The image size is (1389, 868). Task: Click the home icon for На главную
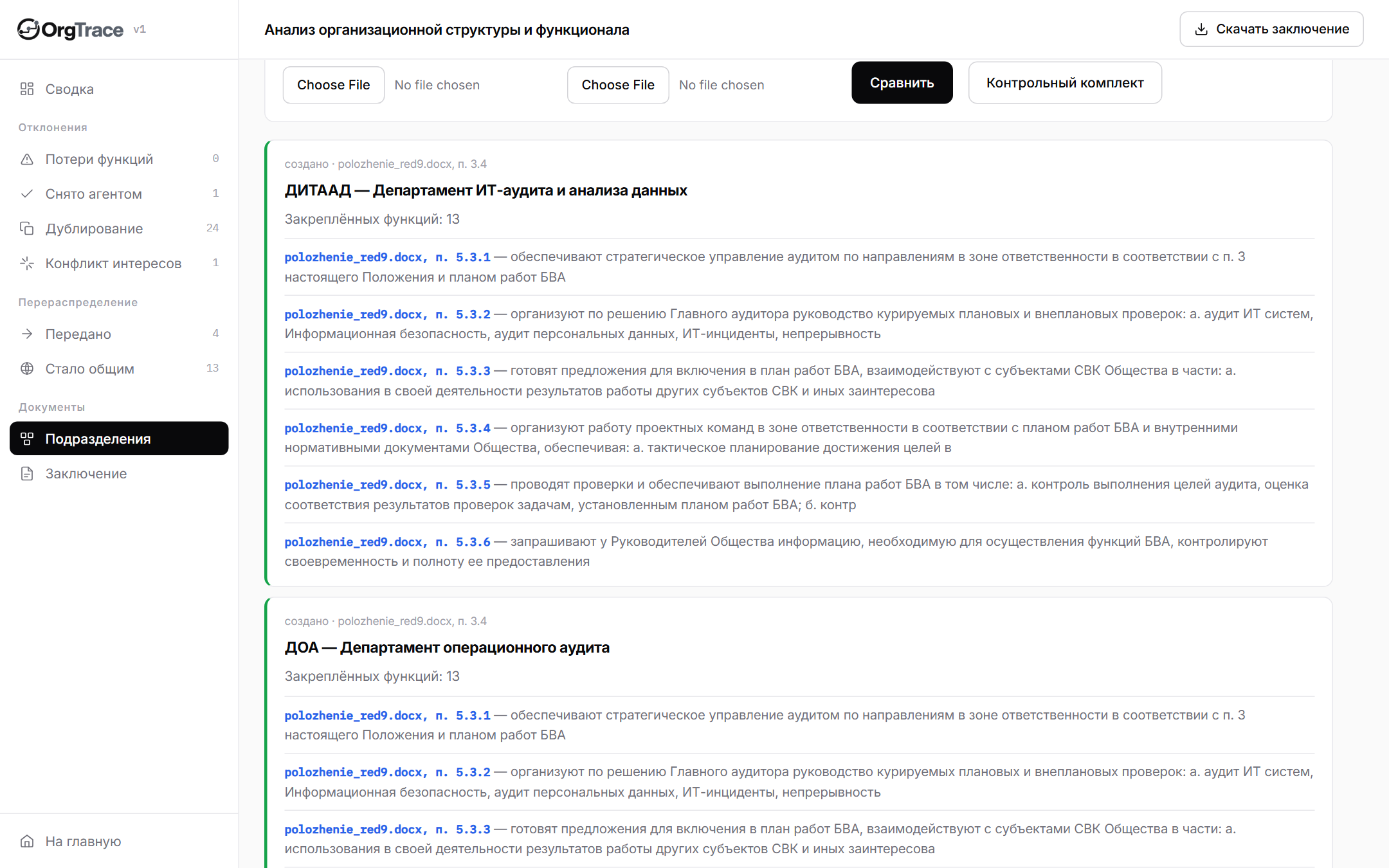(27, 841)
